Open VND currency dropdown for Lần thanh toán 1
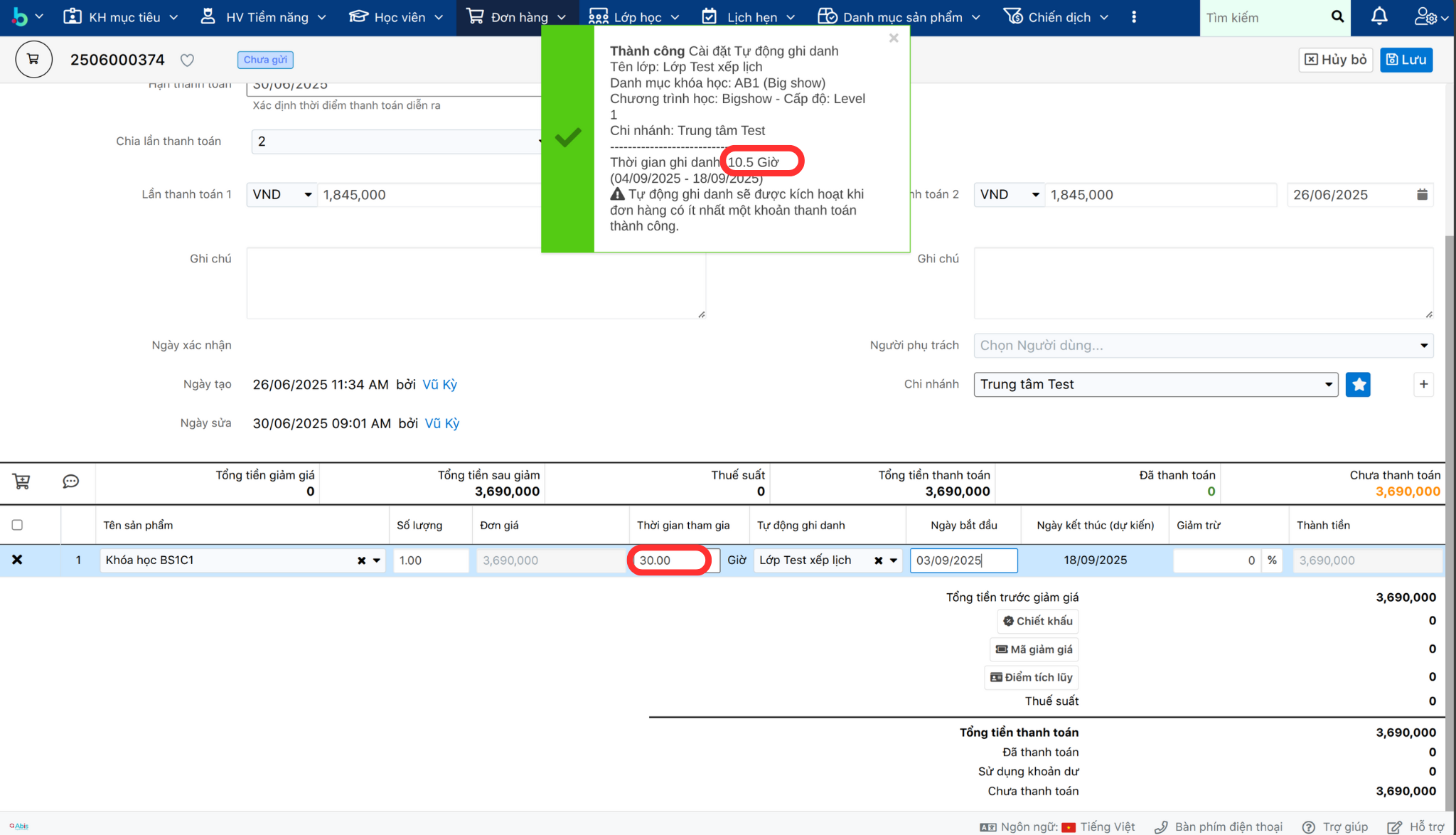 tap(282, 195)
